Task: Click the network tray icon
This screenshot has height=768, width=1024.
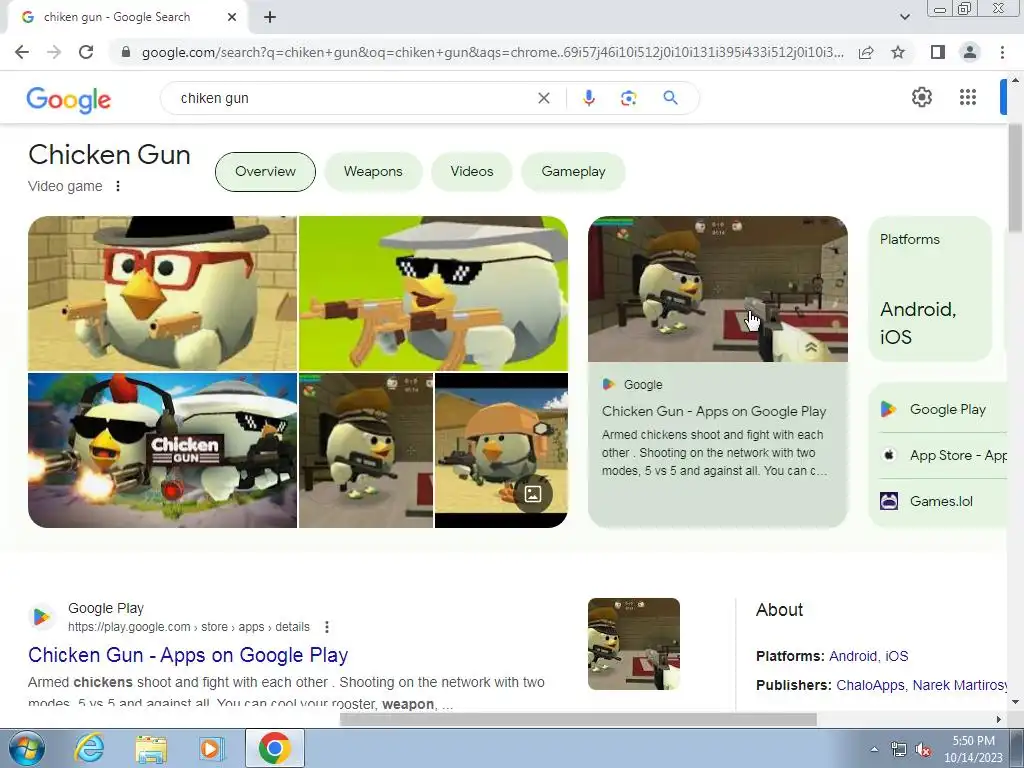Action: (899, 749)
